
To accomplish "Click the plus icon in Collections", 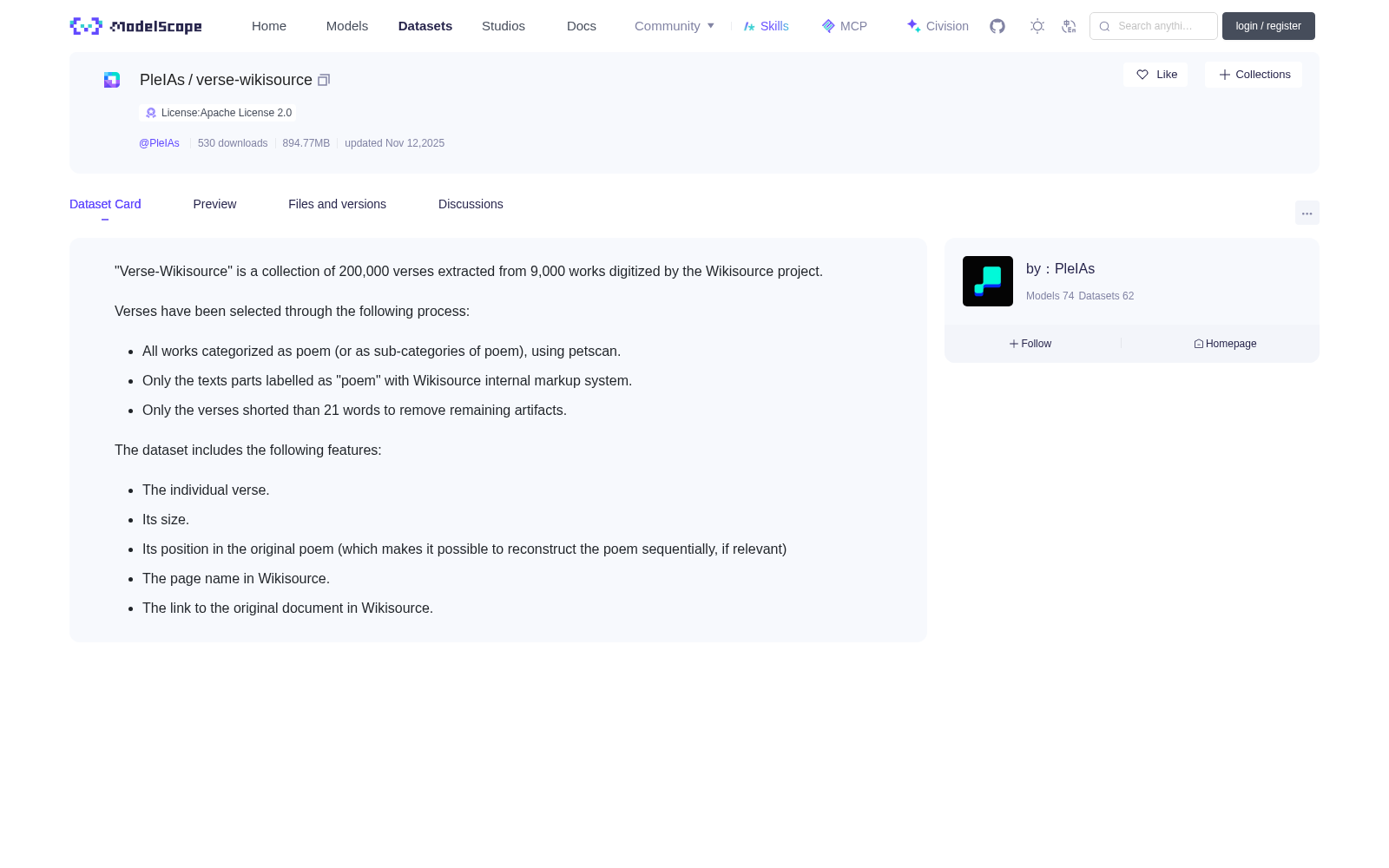I will [x=1225, y=75].
